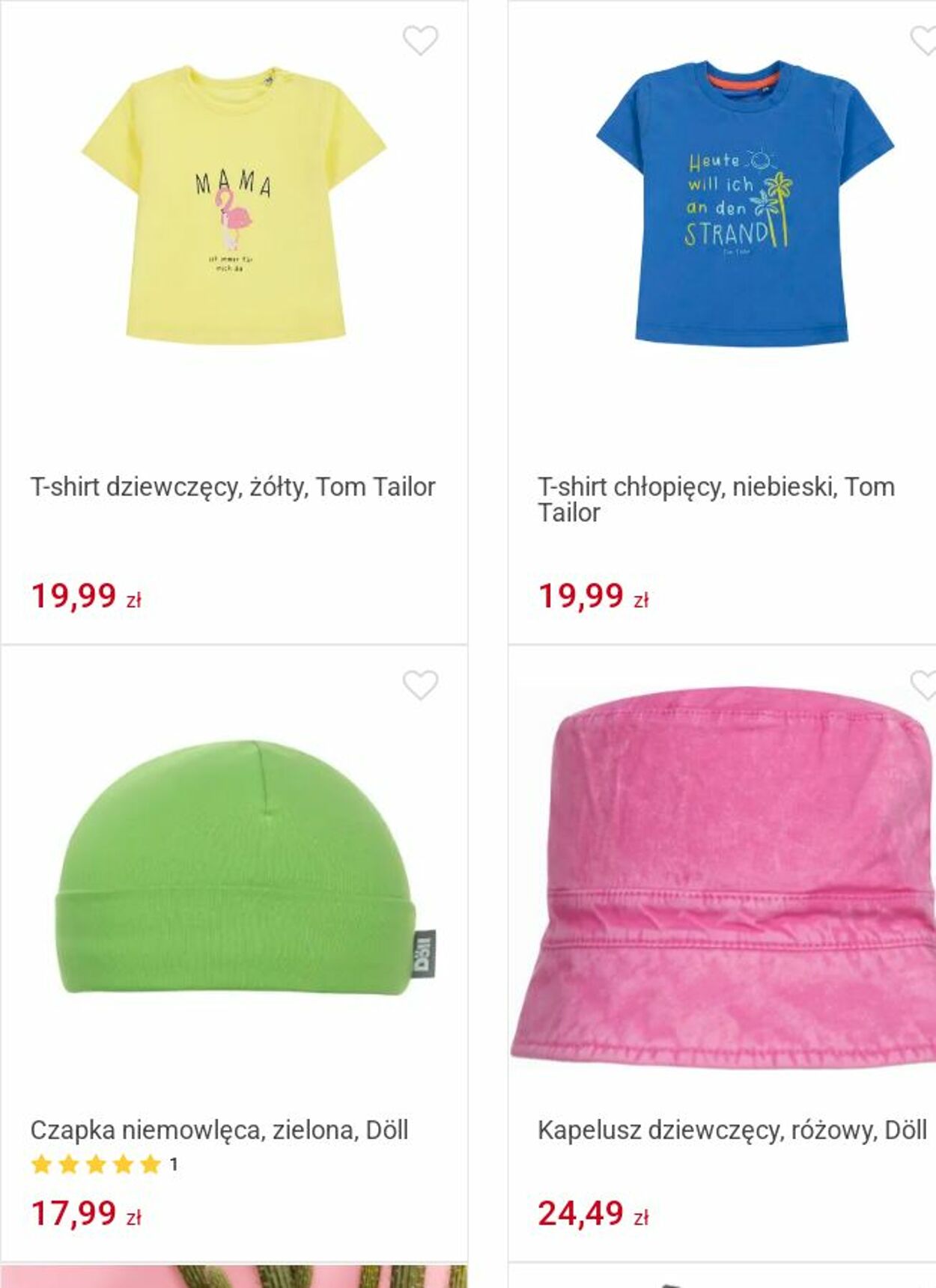Add blue boys T-shirt to wishlist
936x1288 pixels.
click(x=923, y=40)
